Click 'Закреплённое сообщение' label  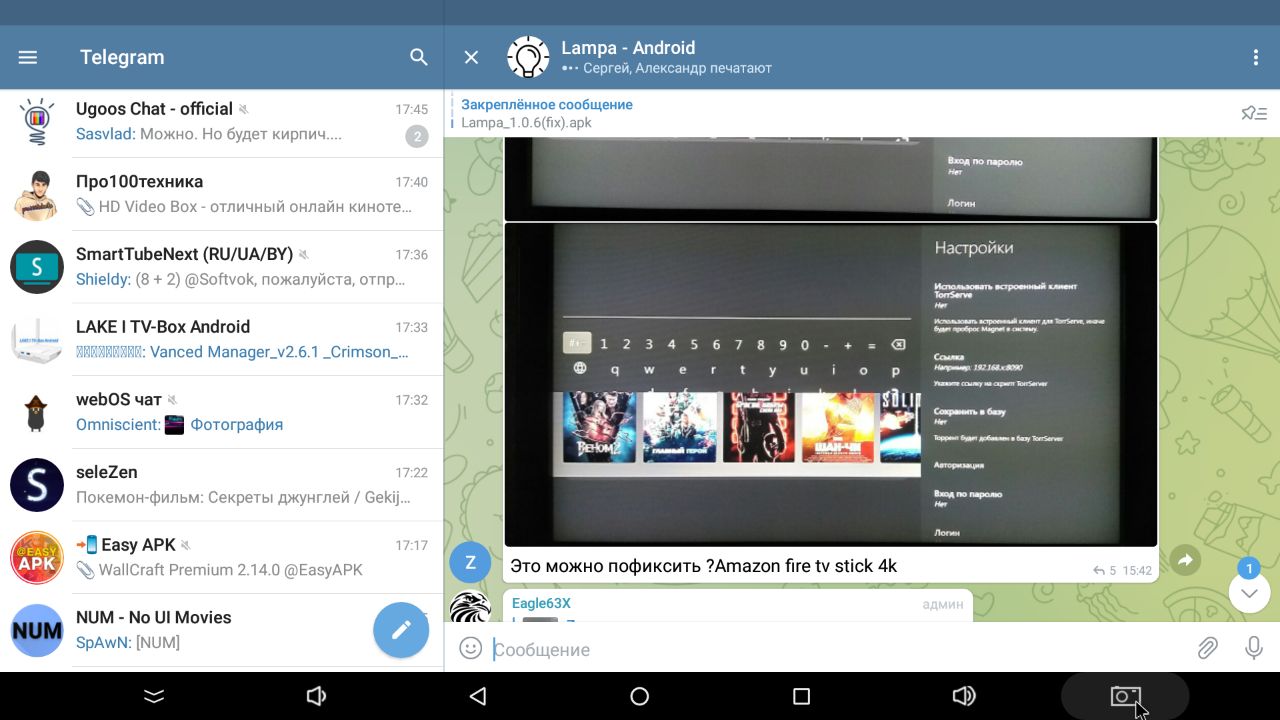[547, 104]
